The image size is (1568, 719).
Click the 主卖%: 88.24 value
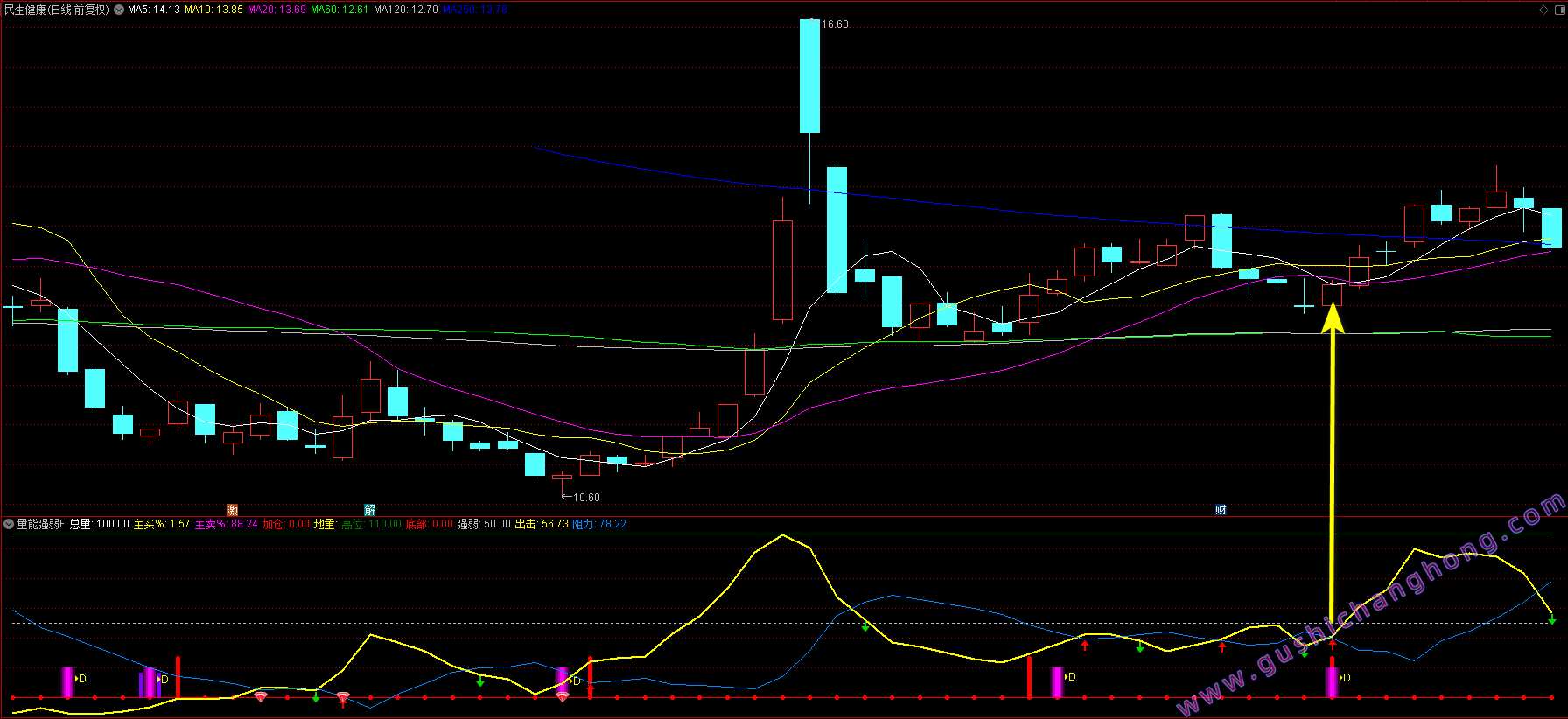click(x=227, y=524)
